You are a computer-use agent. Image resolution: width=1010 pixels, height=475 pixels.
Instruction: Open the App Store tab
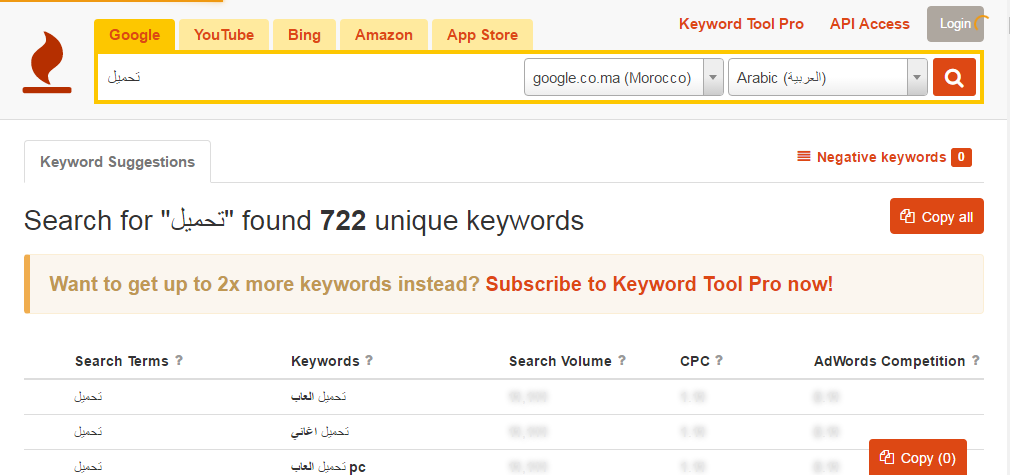tap(482, 35)
